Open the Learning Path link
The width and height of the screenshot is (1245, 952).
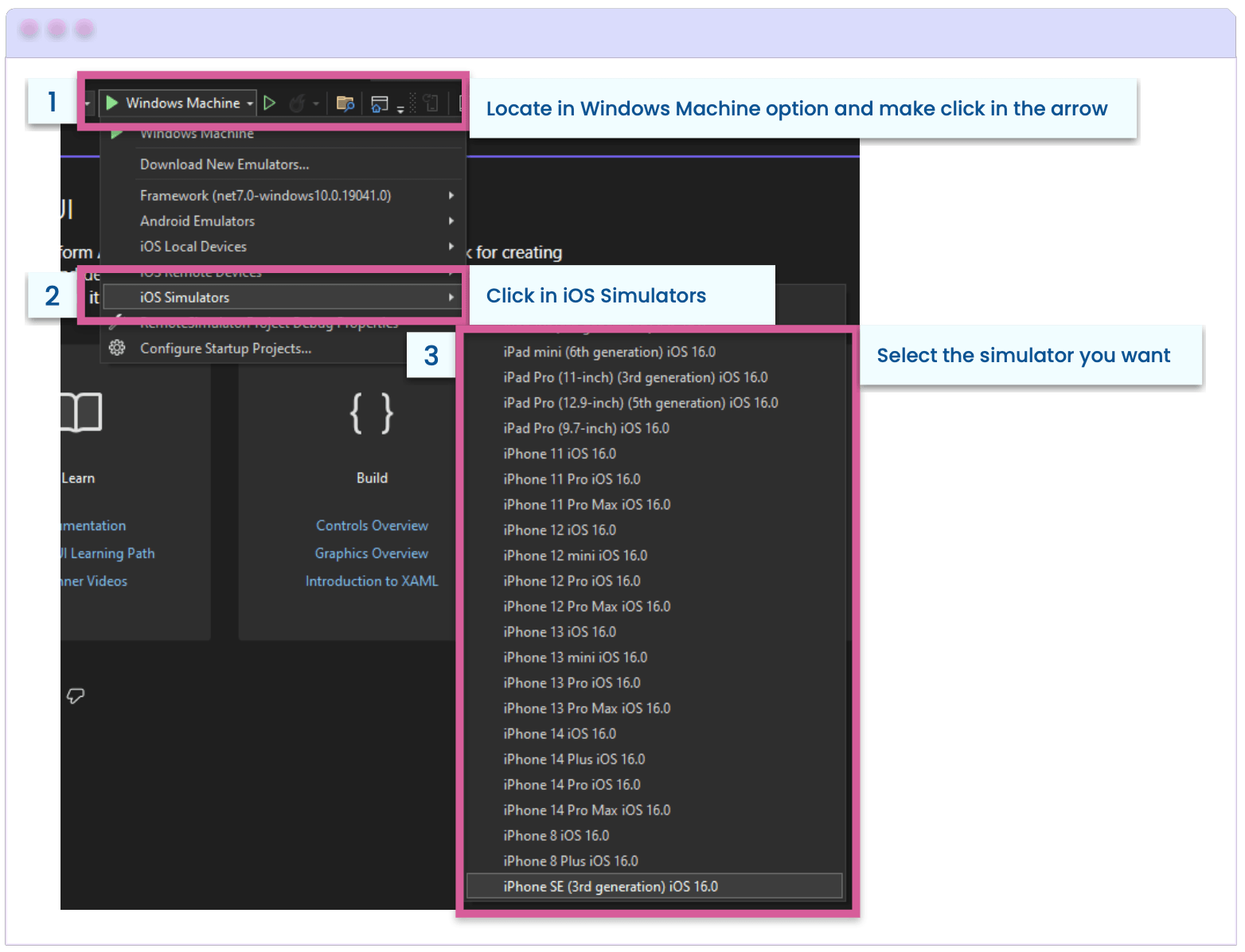[108, 554]
